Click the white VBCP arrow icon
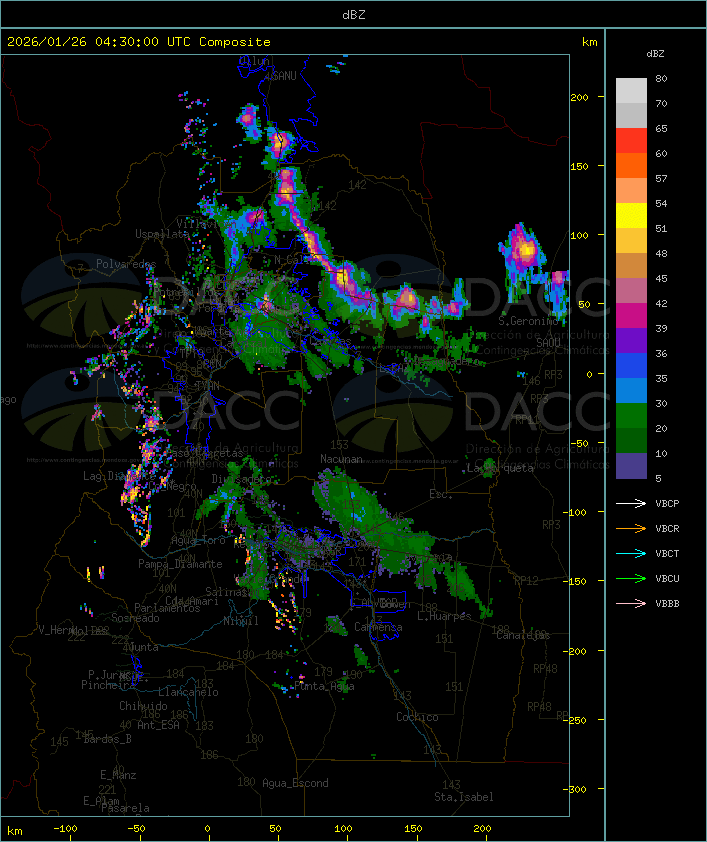The image size is (707, 842). point(632,503)
